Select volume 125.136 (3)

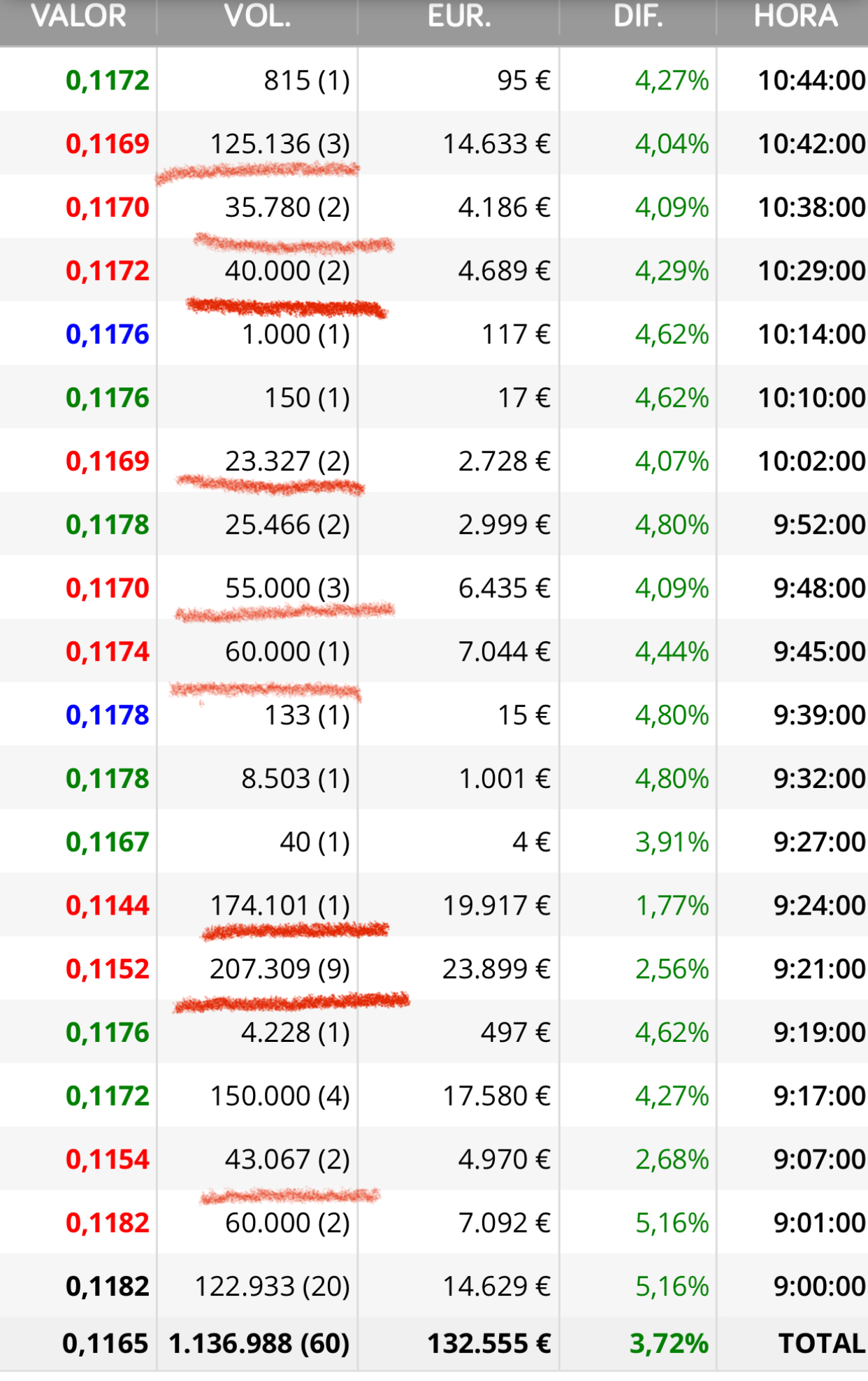[x=280, y=144]
